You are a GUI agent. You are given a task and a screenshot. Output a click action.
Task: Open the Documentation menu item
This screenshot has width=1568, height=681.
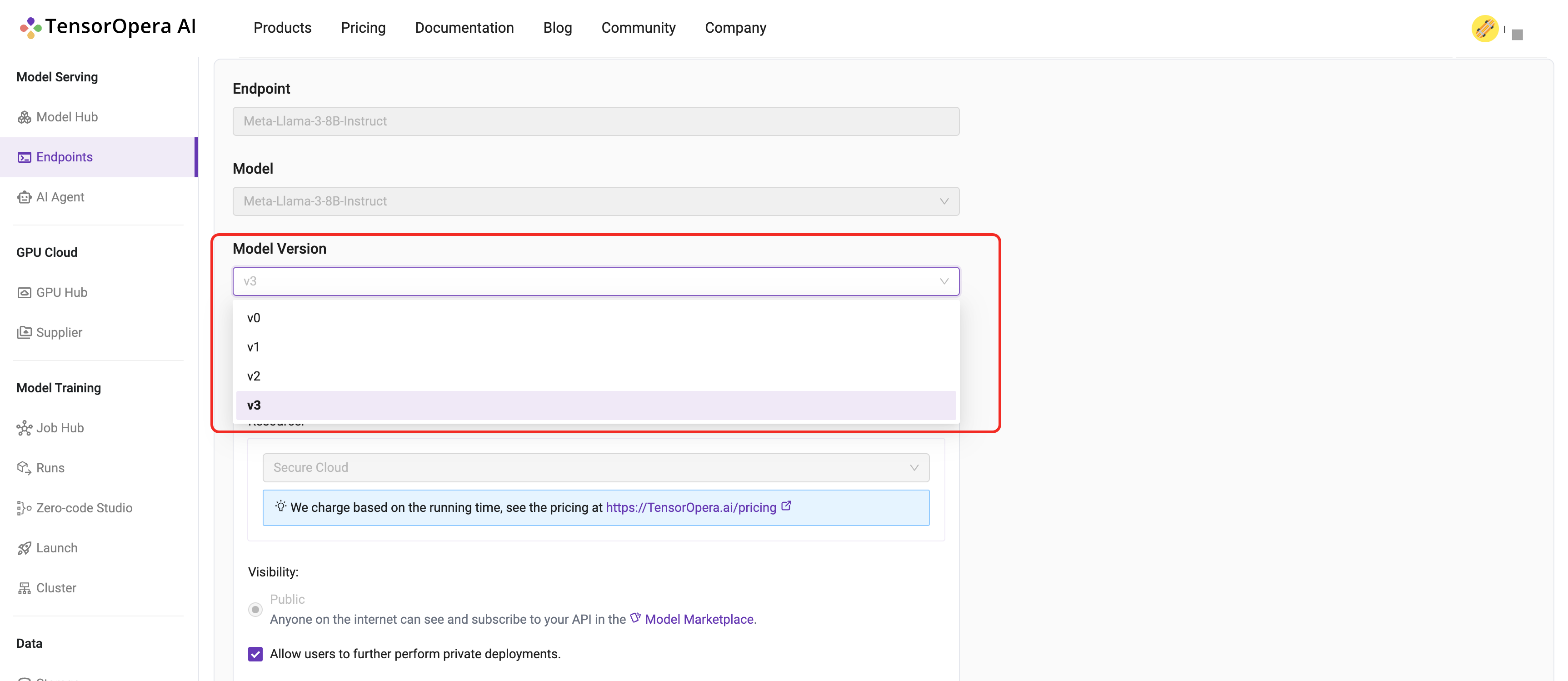464,28
